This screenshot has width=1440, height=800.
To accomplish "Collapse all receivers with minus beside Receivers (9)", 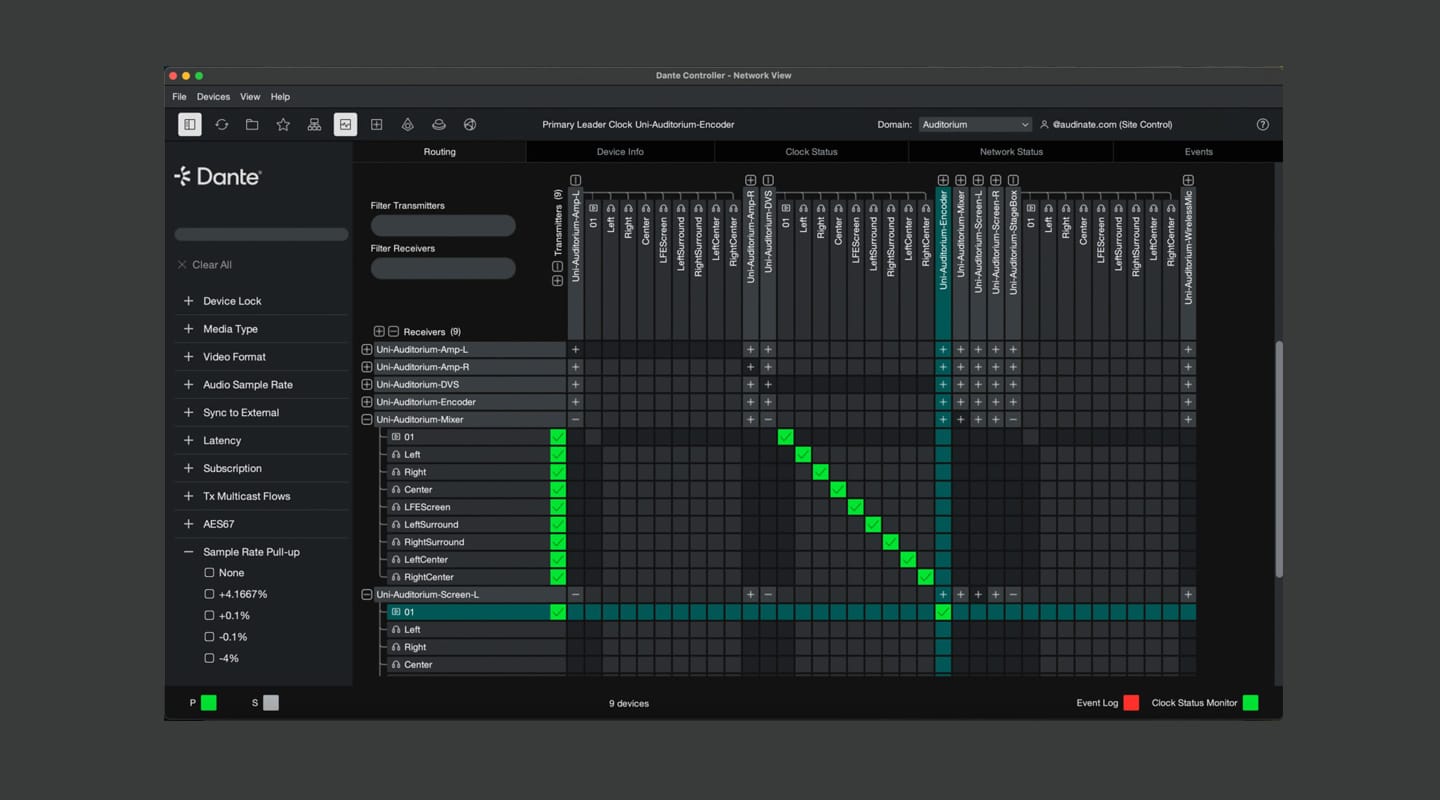I will 393,332.
